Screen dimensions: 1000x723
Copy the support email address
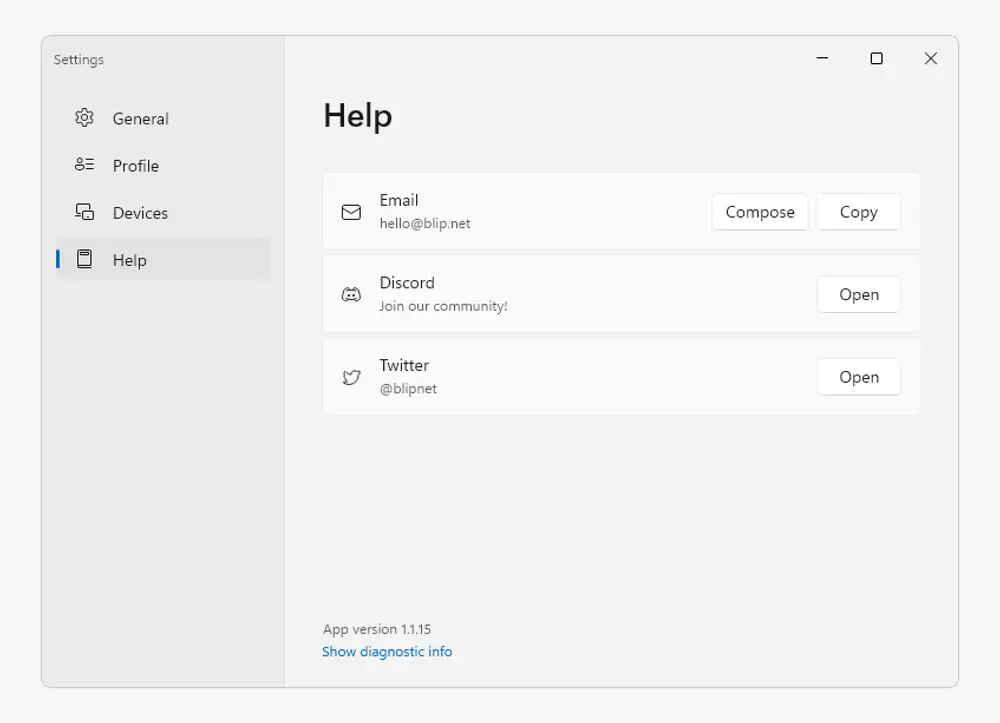858,212
